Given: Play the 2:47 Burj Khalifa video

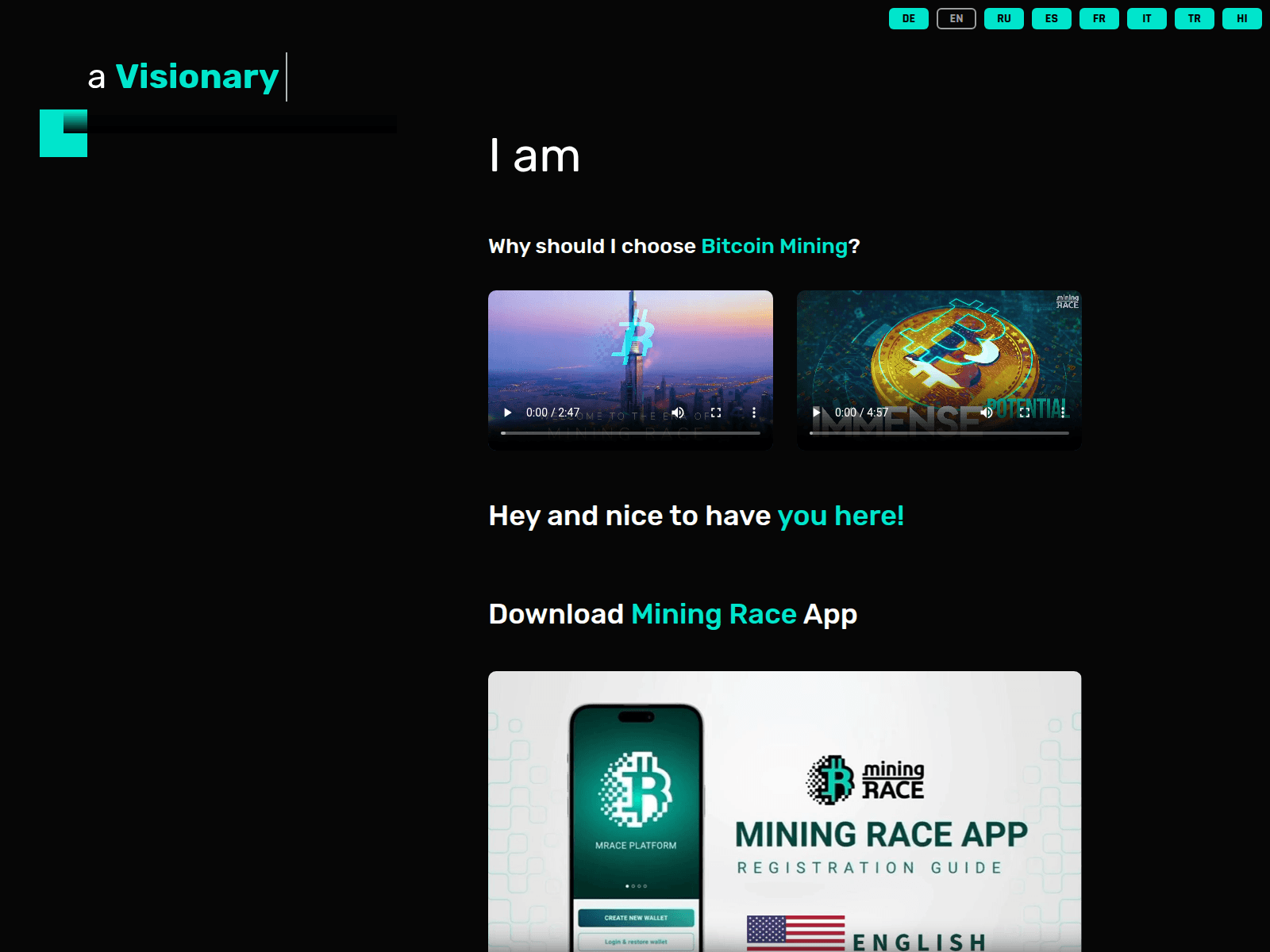Looking at the screenshot, I should pyautogui.click(x=508, y=413).
